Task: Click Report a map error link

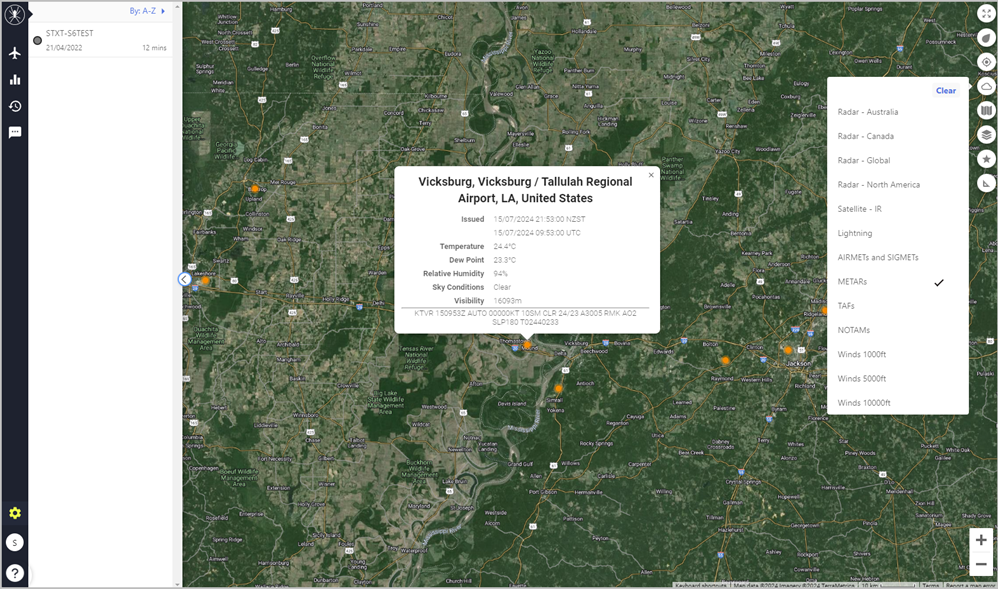Action: [970, 585]
